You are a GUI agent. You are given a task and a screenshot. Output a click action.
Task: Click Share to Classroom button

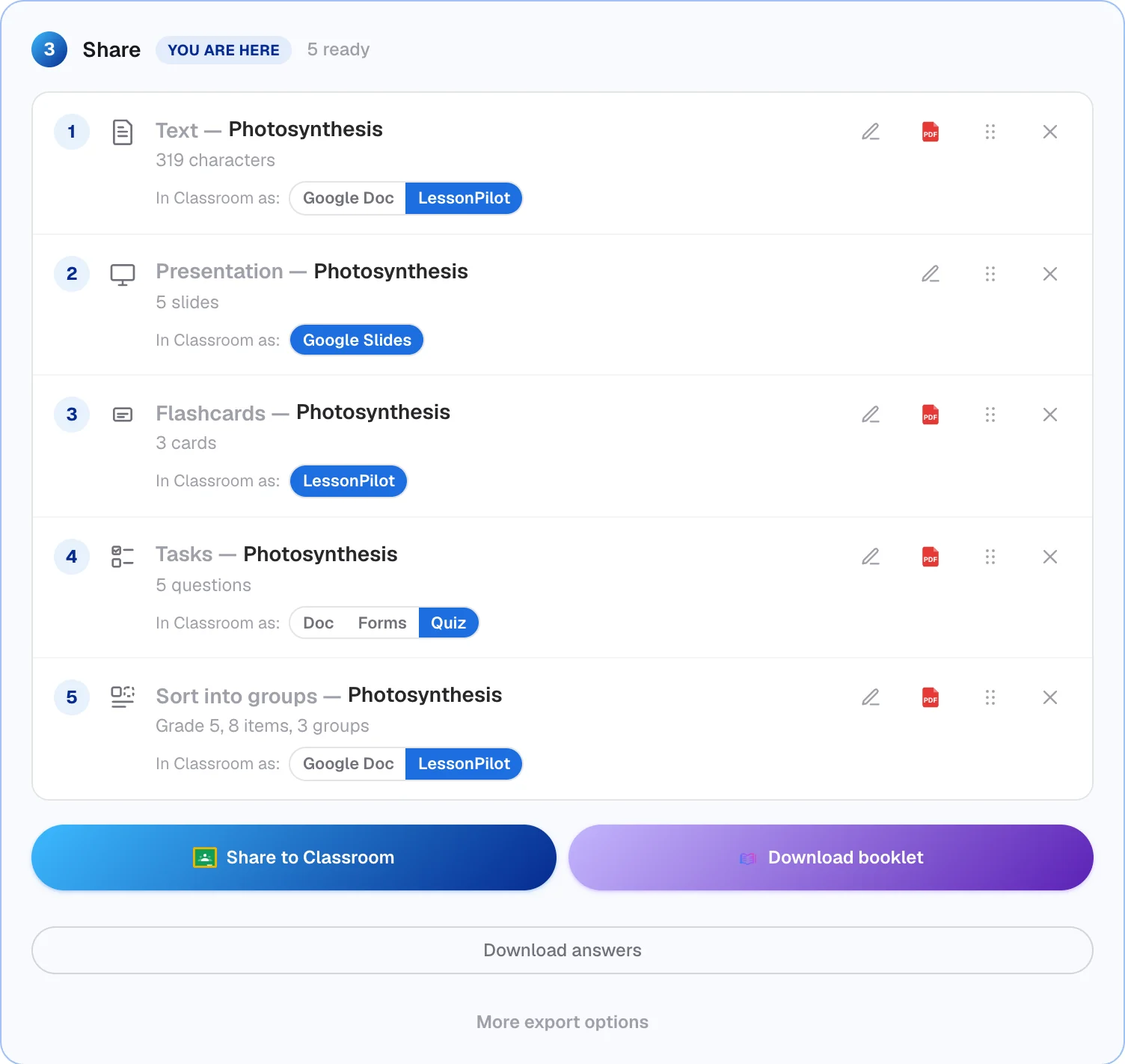[x=294, y=857]
